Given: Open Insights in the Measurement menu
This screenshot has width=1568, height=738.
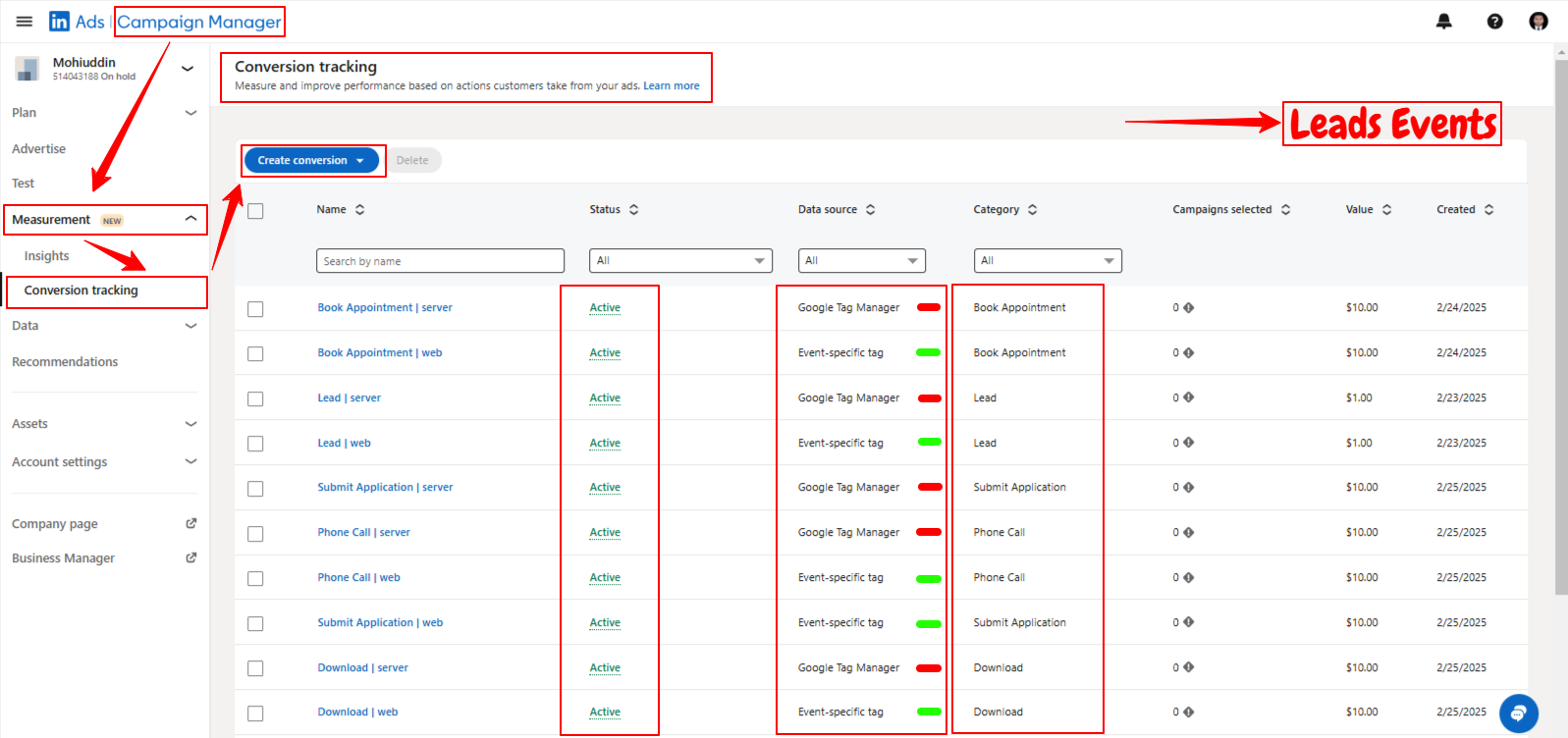Looking at the screenshot, I should point(47,256).
